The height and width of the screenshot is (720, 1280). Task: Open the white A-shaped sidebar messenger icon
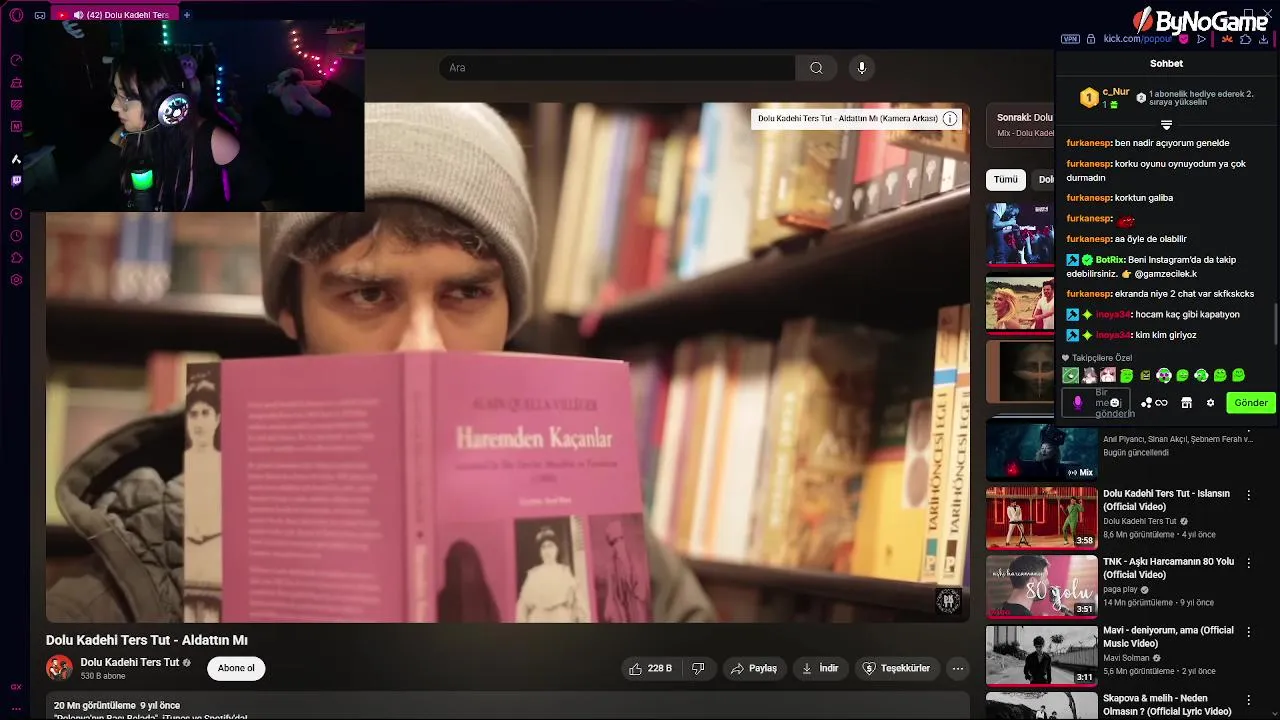click(16, 159)
